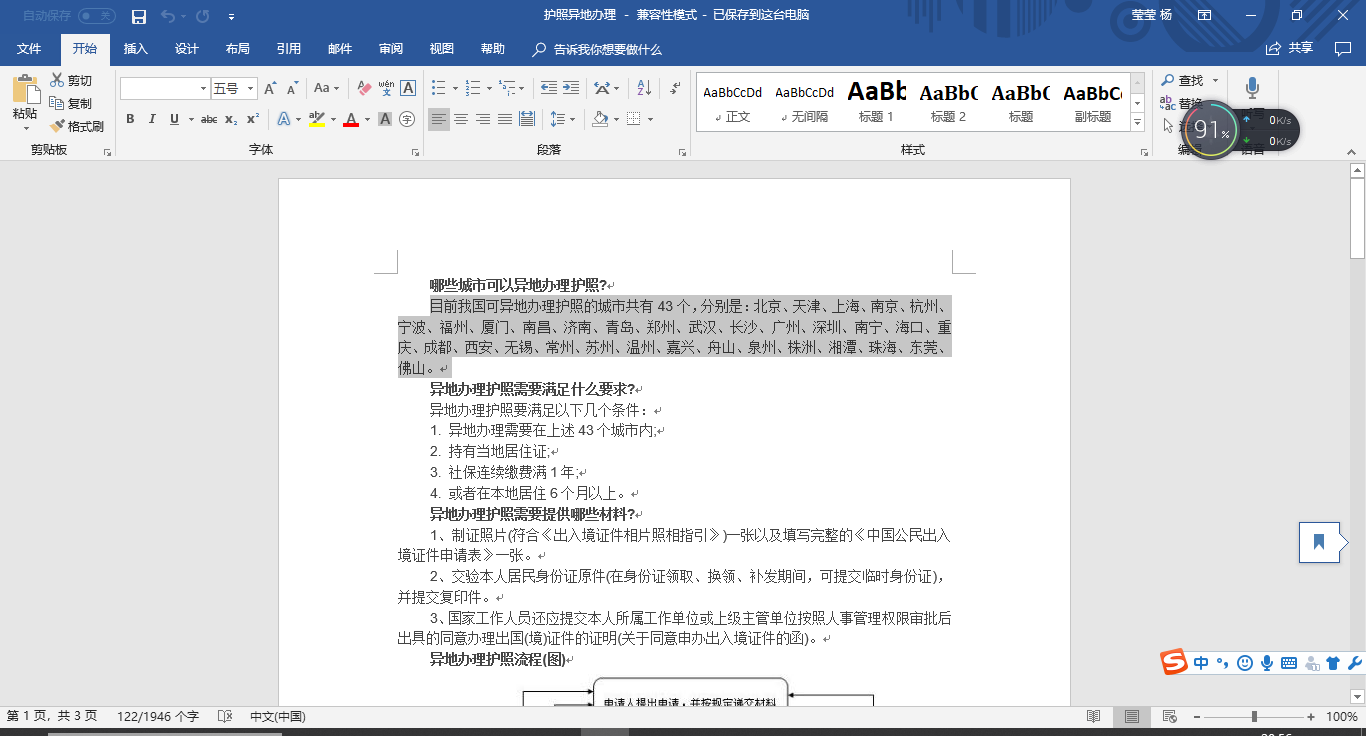Apply the 标题 1 style
Screen dimensions: 1366x736
[x=877, y=102]
